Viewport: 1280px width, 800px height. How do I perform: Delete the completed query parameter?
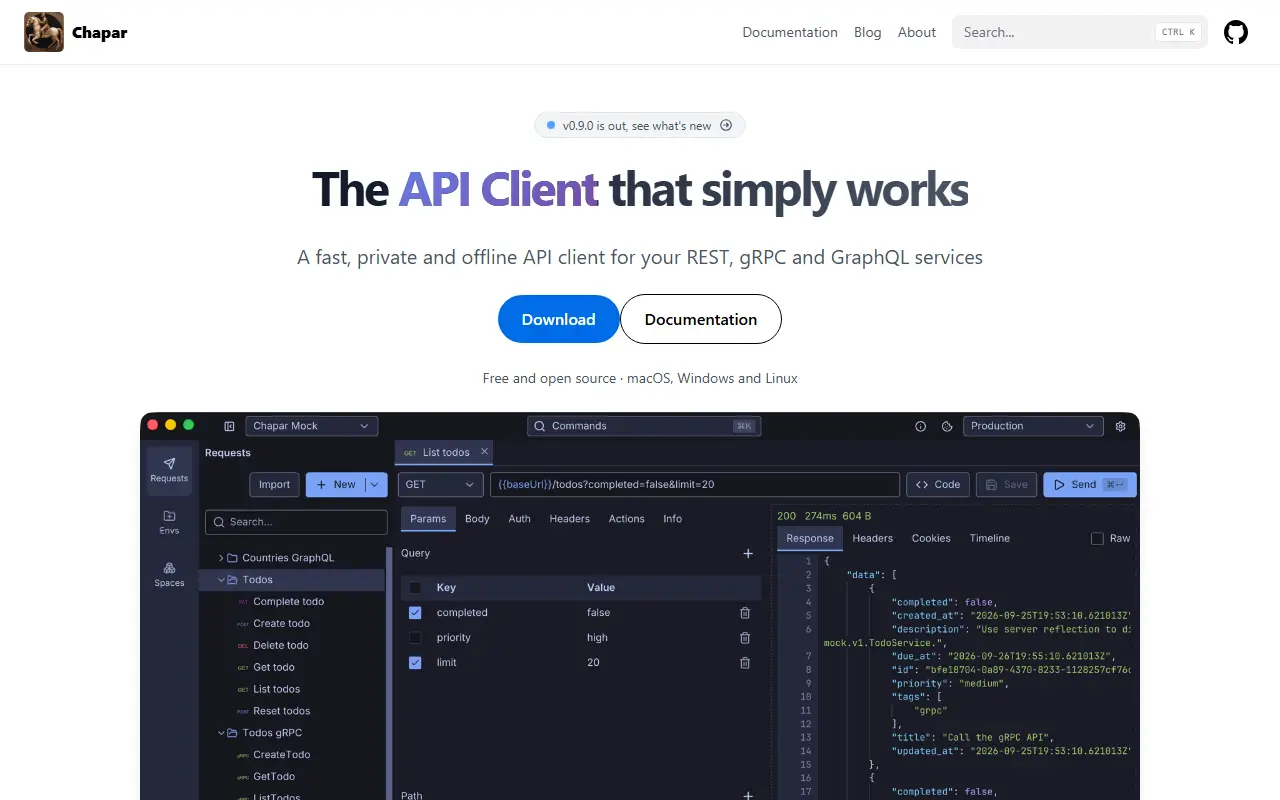tap(744, 613)
